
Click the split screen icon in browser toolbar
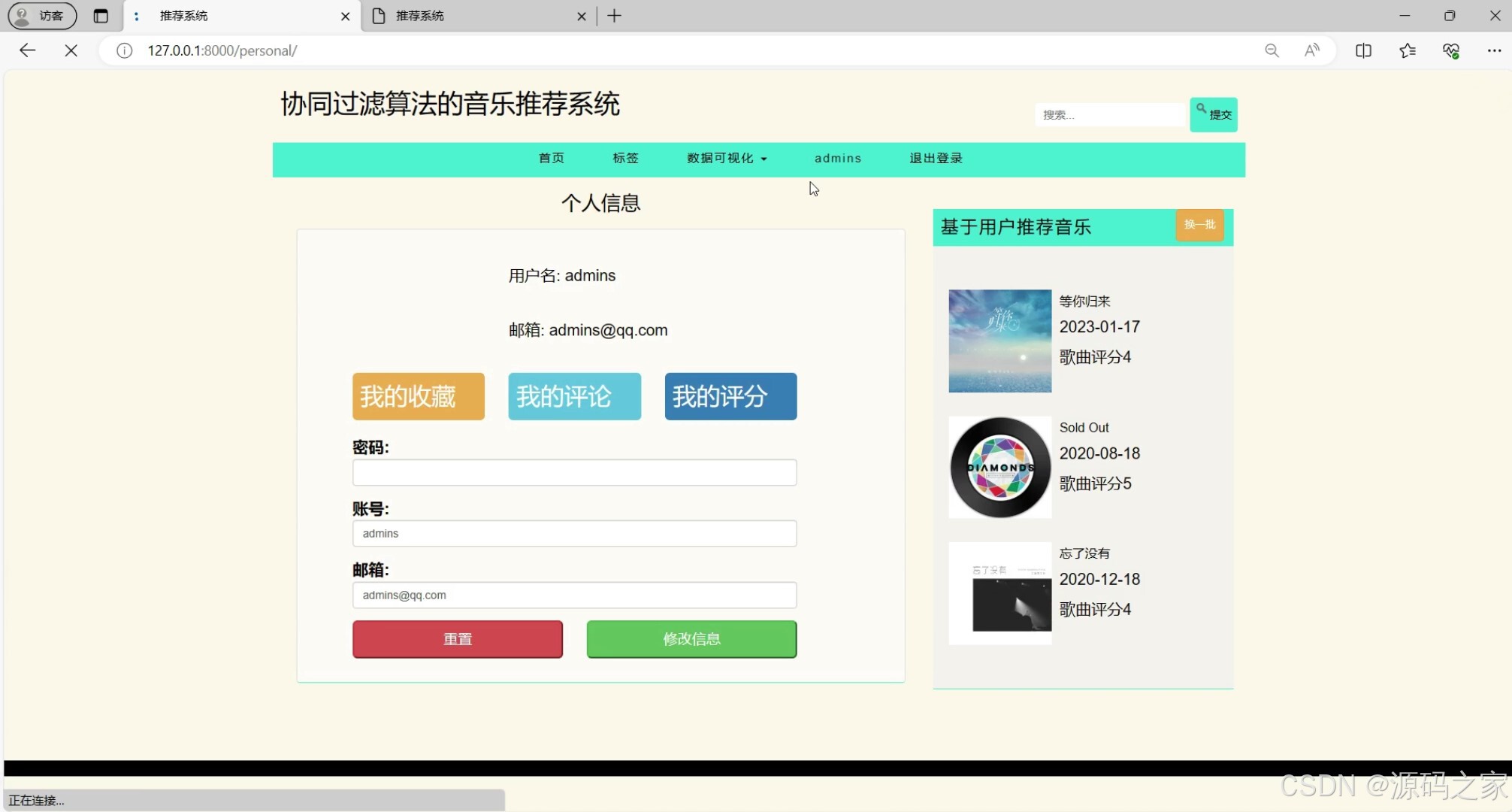pos(1363,50)
